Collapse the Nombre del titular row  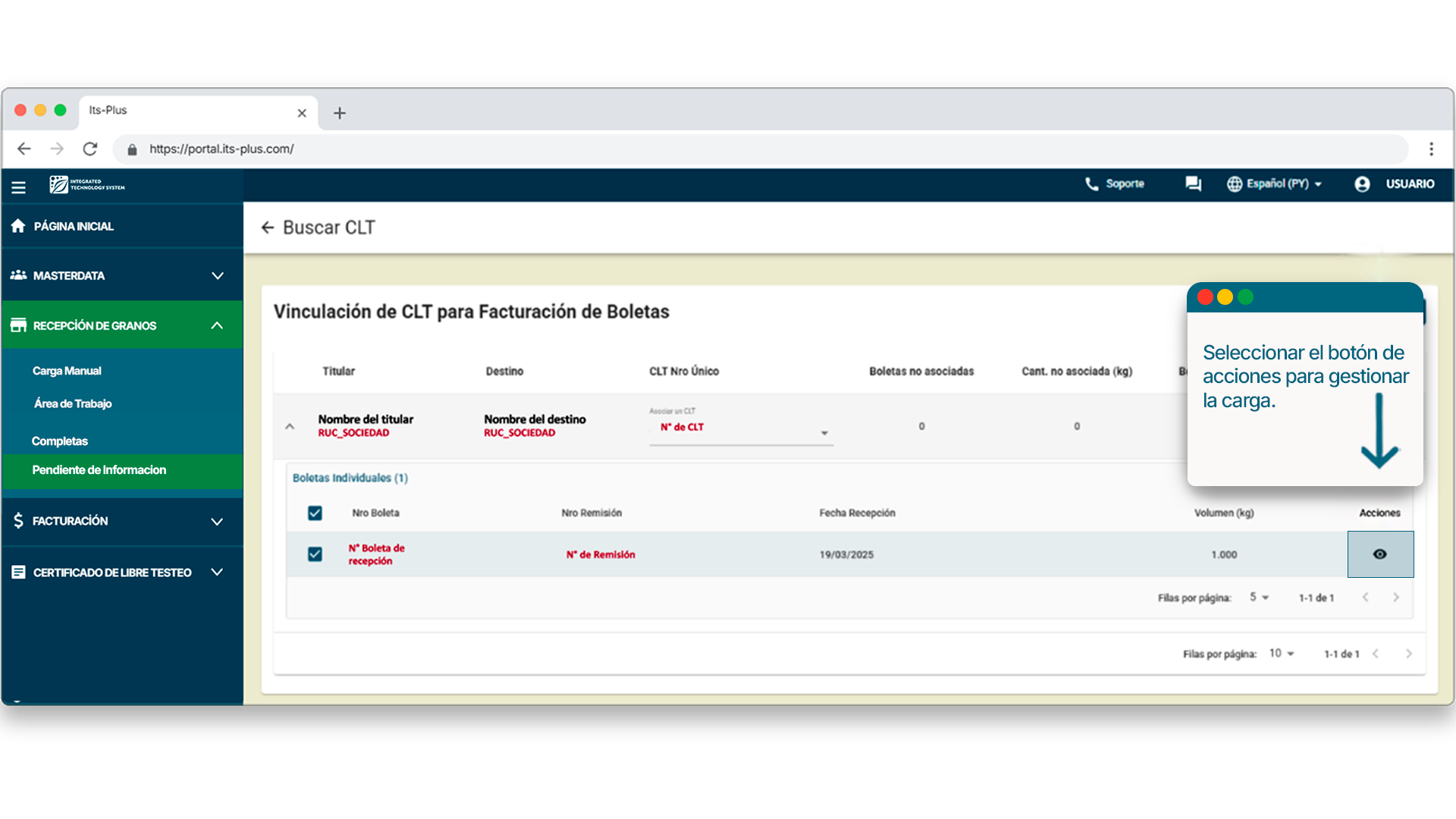(290, 427)
